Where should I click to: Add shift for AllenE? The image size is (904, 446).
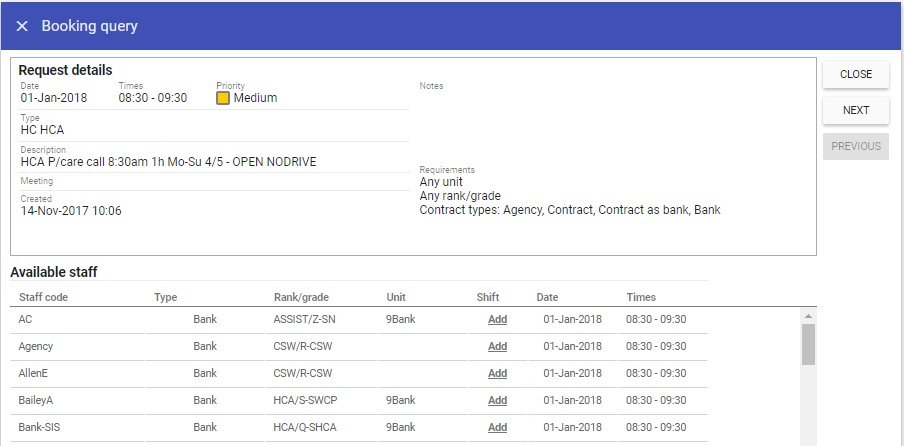point(497,373)
